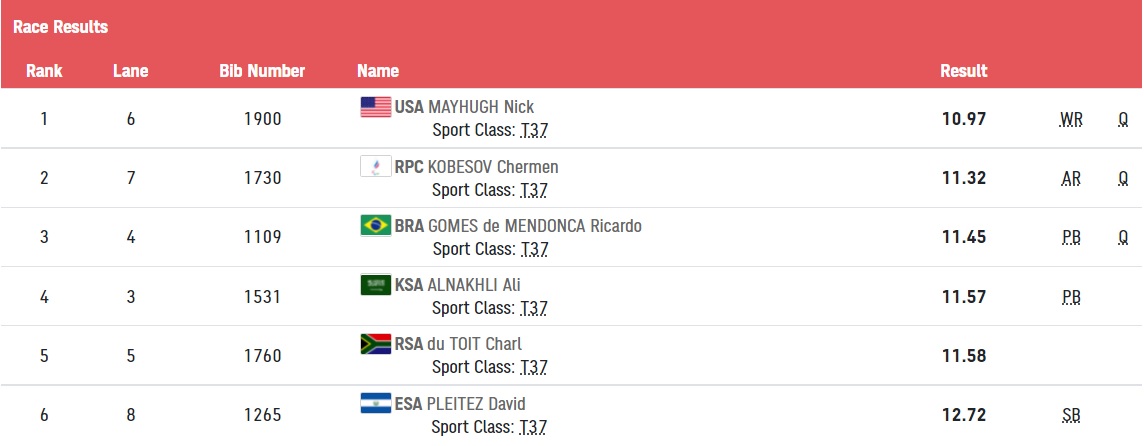Click the USA flag icon
Screen dimensions: 1144x446
(x=376, y=107)
